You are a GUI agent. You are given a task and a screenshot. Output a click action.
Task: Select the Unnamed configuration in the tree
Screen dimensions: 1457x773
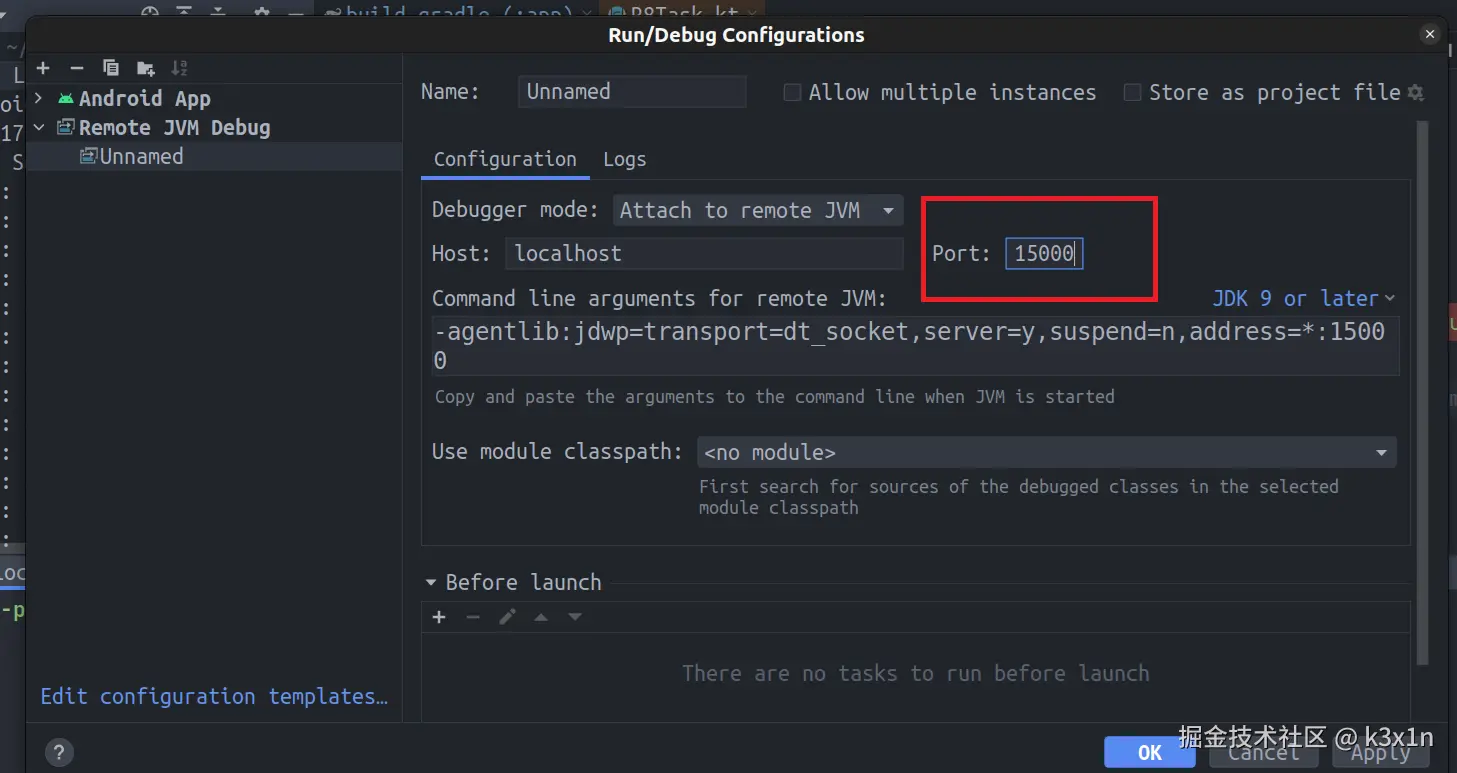[x=214, y=156]
